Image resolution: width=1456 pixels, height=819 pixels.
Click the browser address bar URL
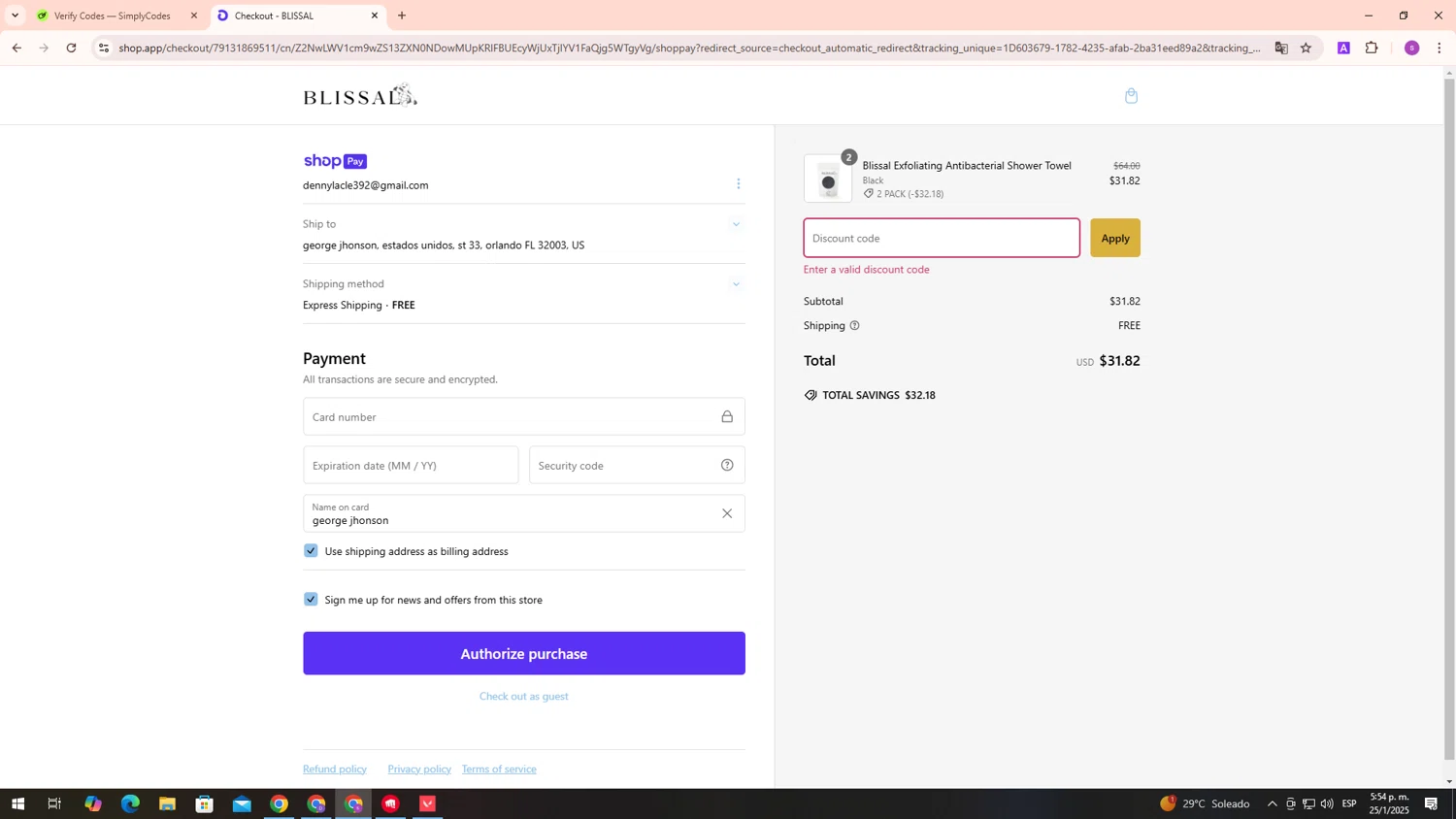click(x=689, y=48)
